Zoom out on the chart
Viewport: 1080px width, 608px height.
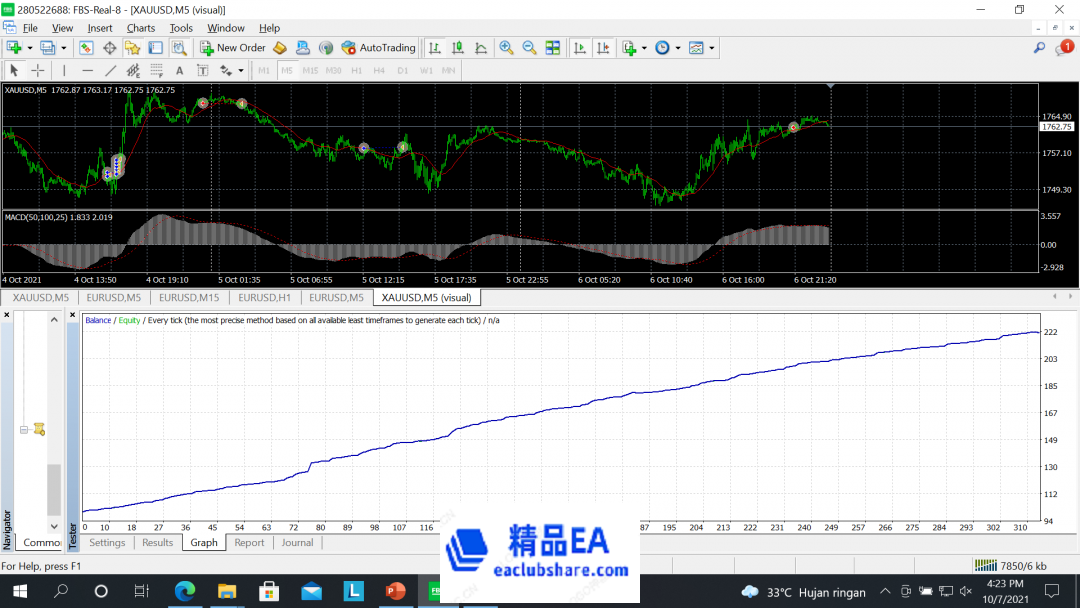click(x=530, y=48)
